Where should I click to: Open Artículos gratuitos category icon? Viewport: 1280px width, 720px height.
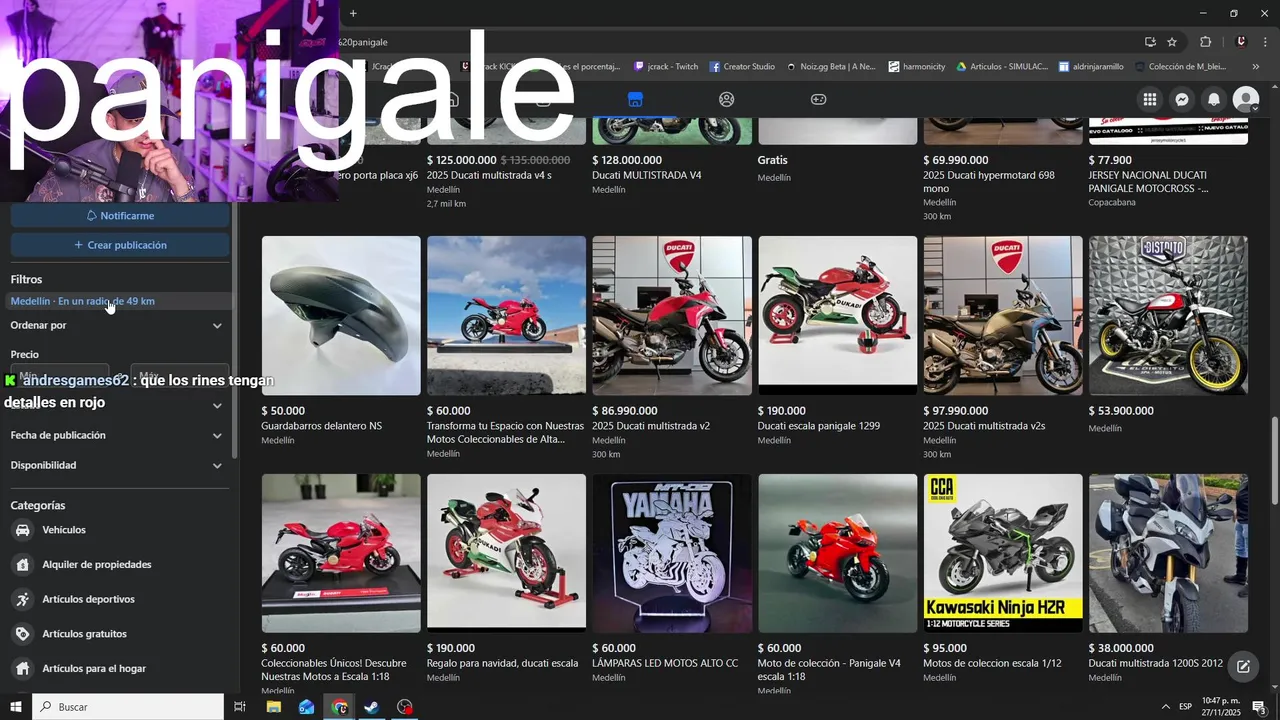point(22,634)
